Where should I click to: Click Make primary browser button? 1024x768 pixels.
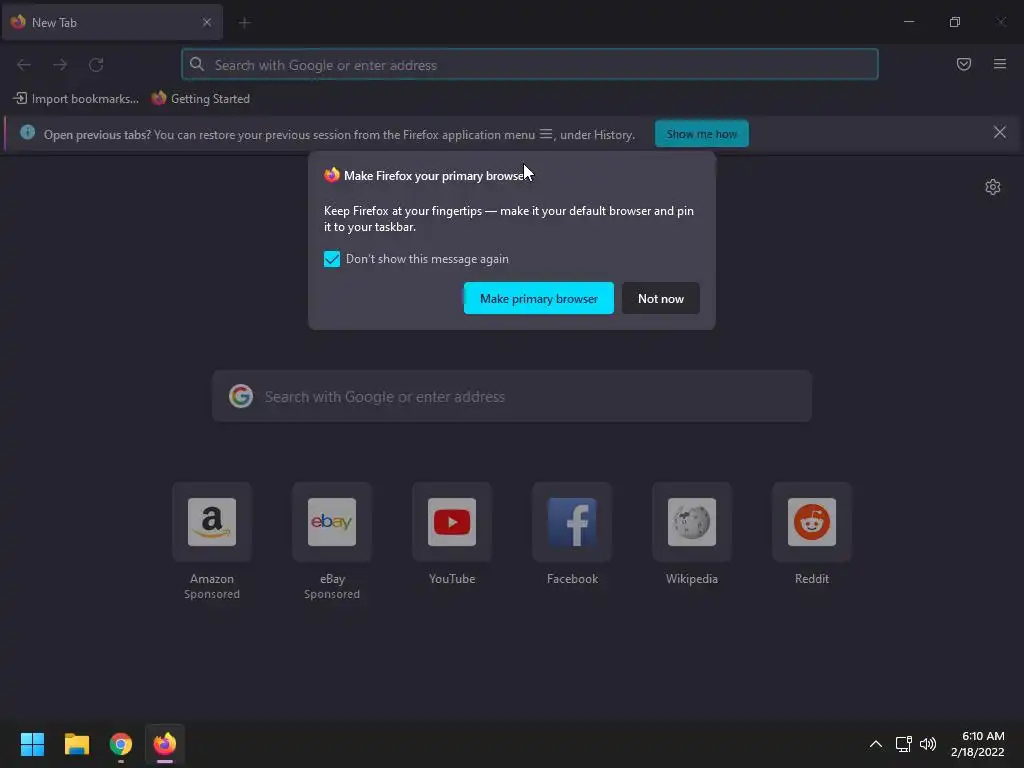[x=539, y=298]
